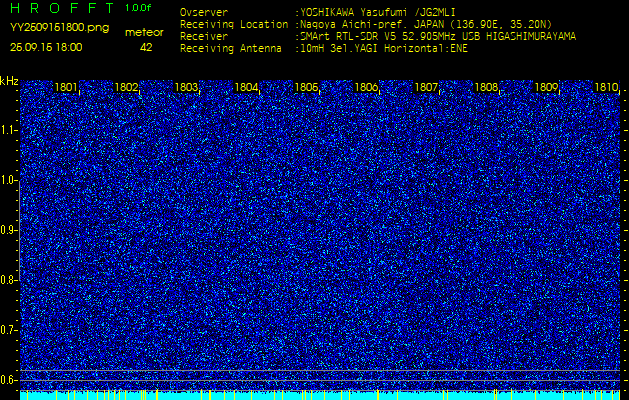The height and width of the screenshot is (400, 629).
Task: Click the 1.1 kHz axis label
Action: 9,130
